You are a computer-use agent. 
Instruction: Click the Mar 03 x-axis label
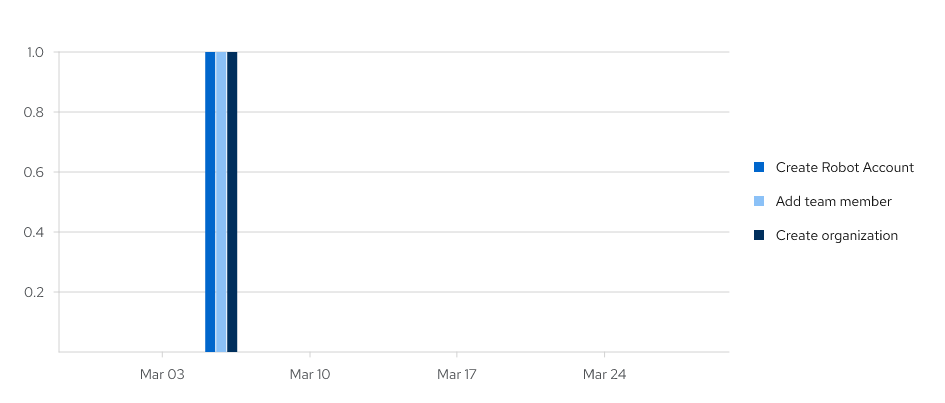(162, 375)
